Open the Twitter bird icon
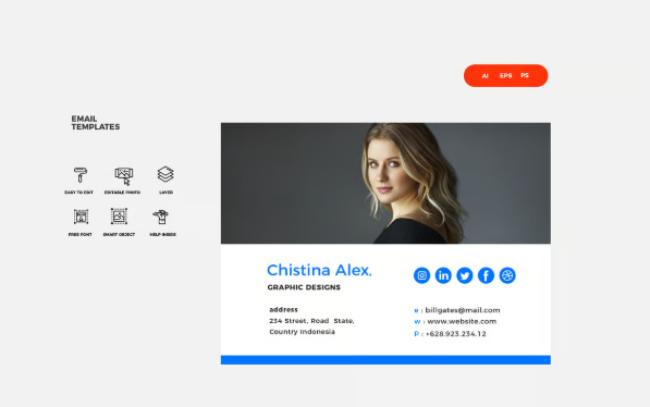Image resolution: width=650 pixels, height=407 pixels. (465, 276)
